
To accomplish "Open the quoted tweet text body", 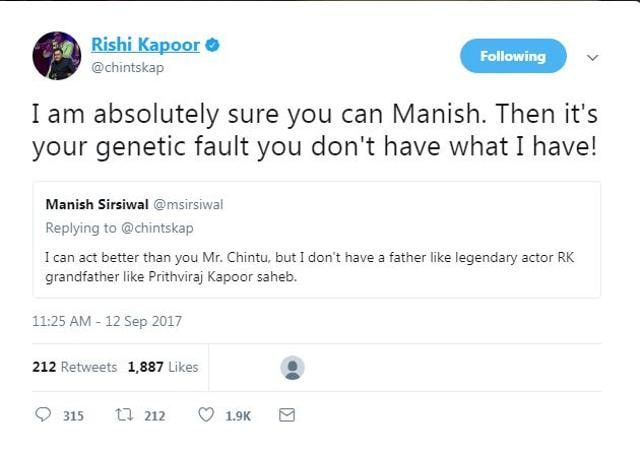I will (309, 267).
